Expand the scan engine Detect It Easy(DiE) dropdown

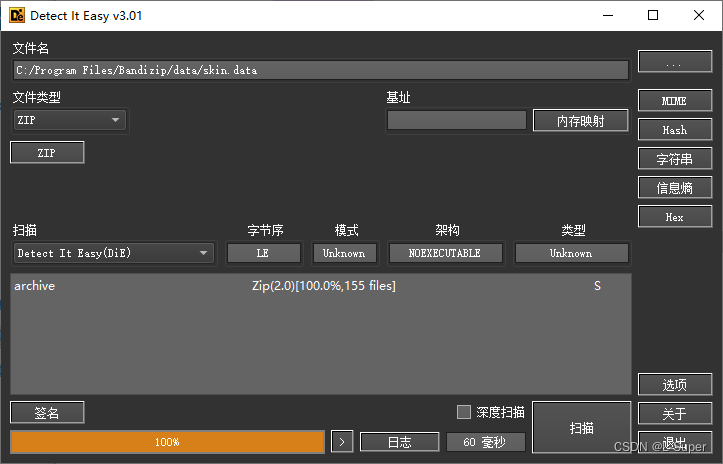pos(114,253)
